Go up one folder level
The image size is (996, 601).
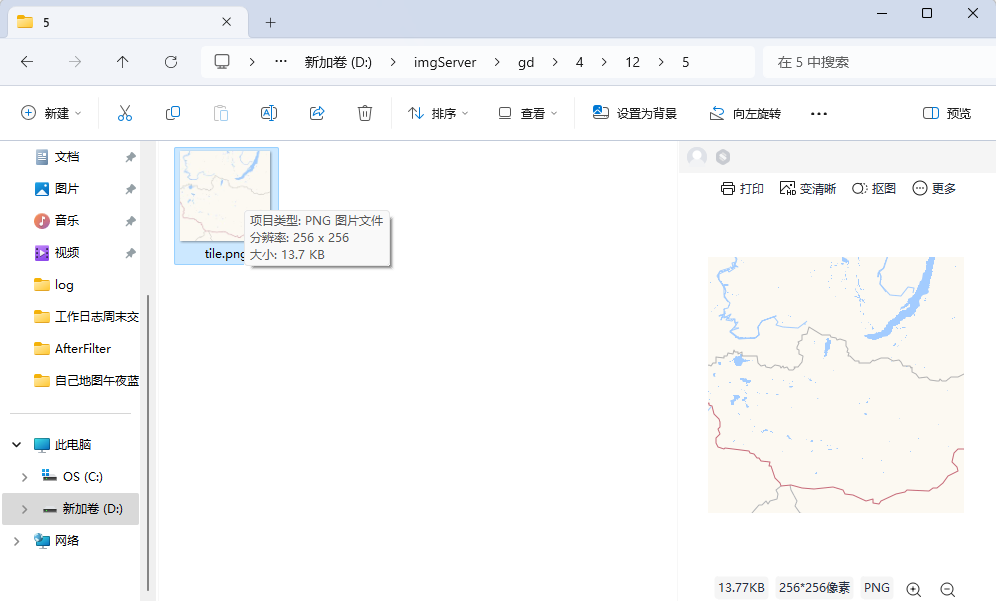(123, 62)
